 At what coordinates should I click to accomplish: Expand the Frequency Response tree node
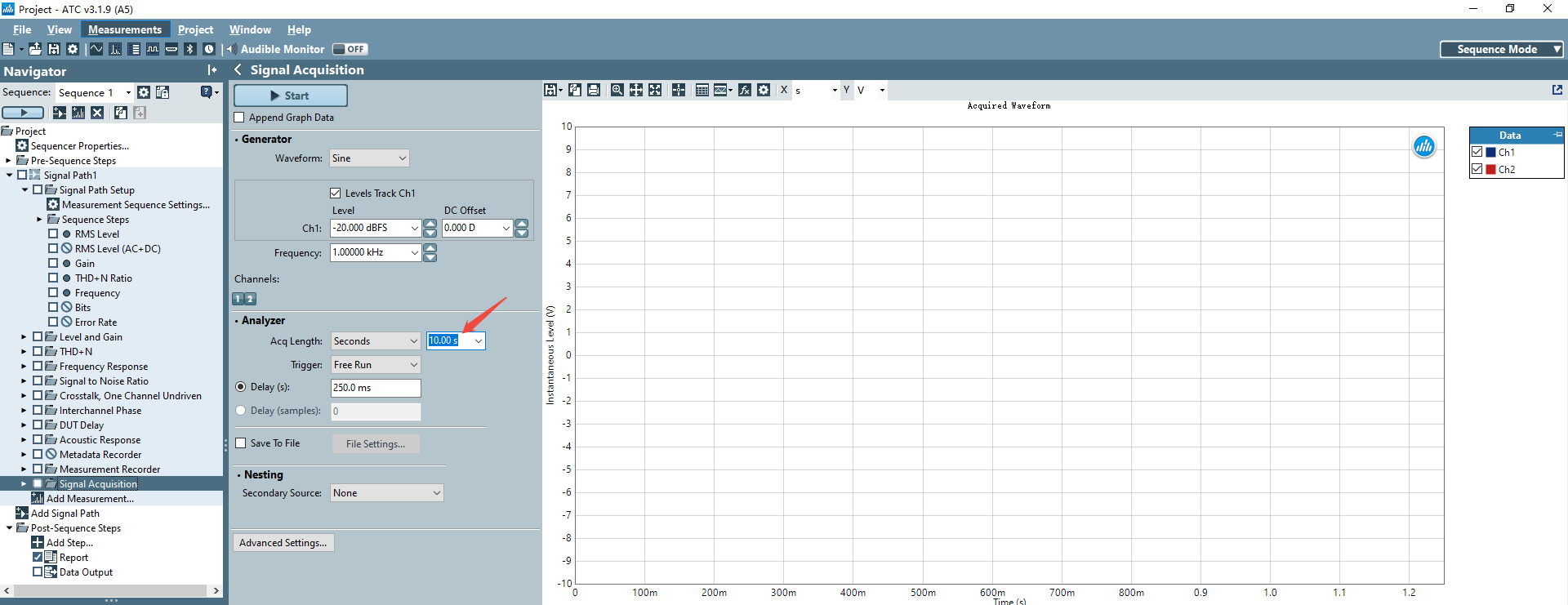click(24, 367)
